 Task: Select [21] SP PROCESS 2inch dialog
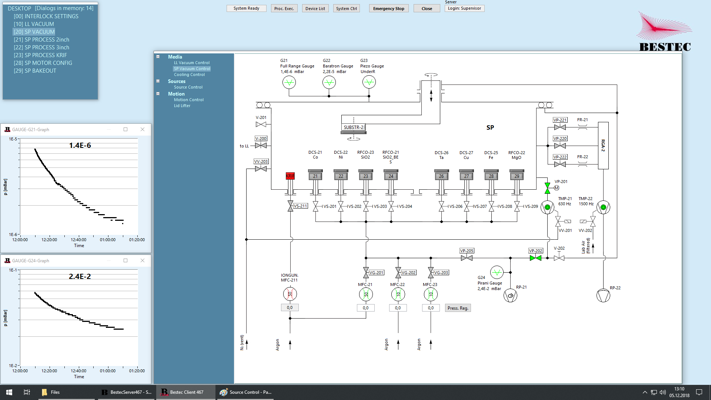click(x=41, y=40)
